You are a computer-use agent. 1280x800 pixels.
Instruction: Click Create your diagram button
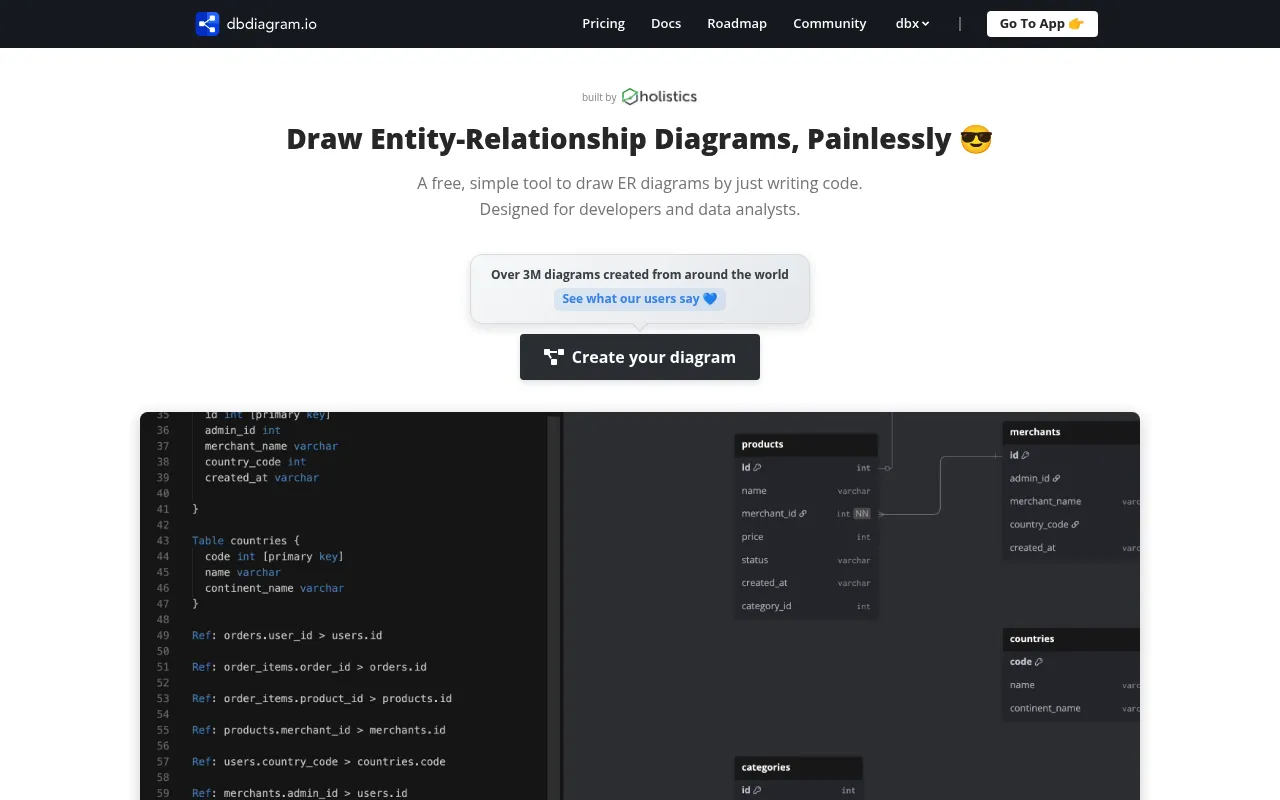pos(640,357)
